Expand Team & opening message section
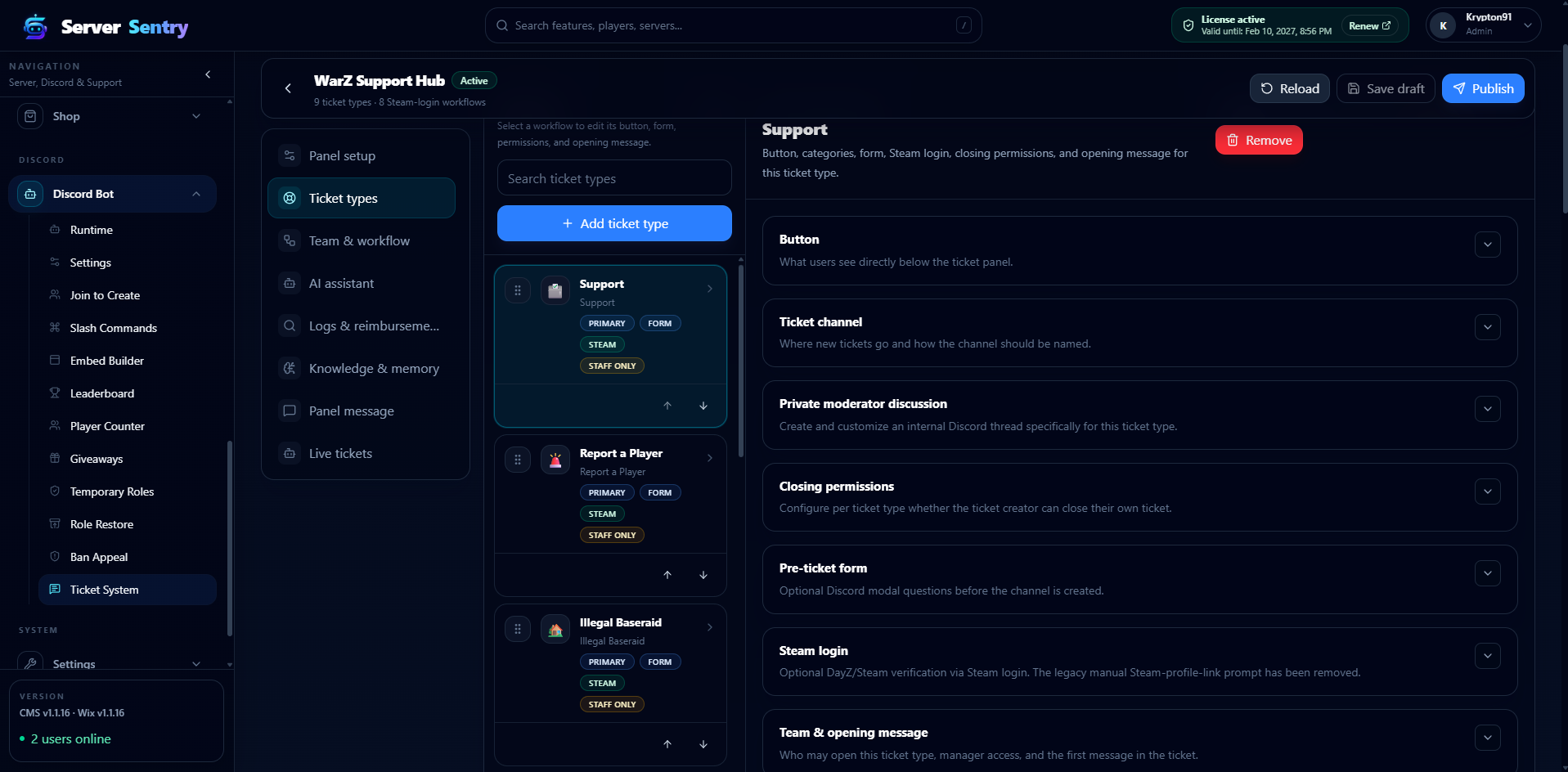Screen dimensions: 1568x772 [1488, 738]
